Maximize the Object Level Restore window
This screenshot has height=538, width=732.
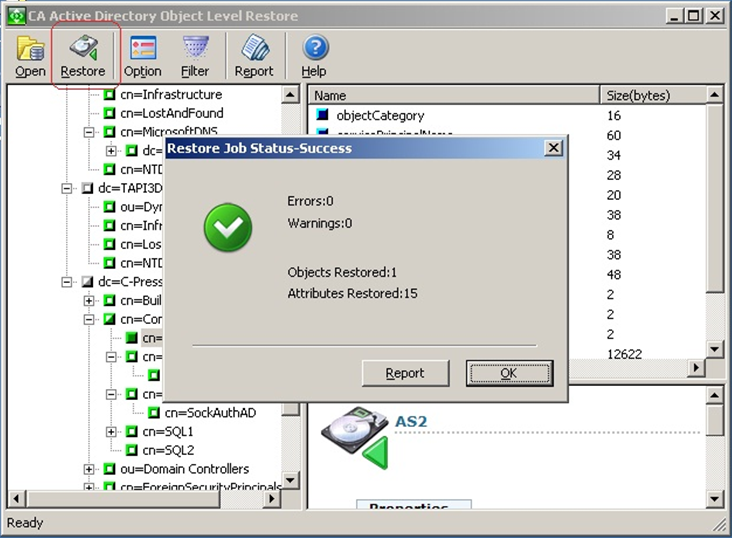coord(694,16)
